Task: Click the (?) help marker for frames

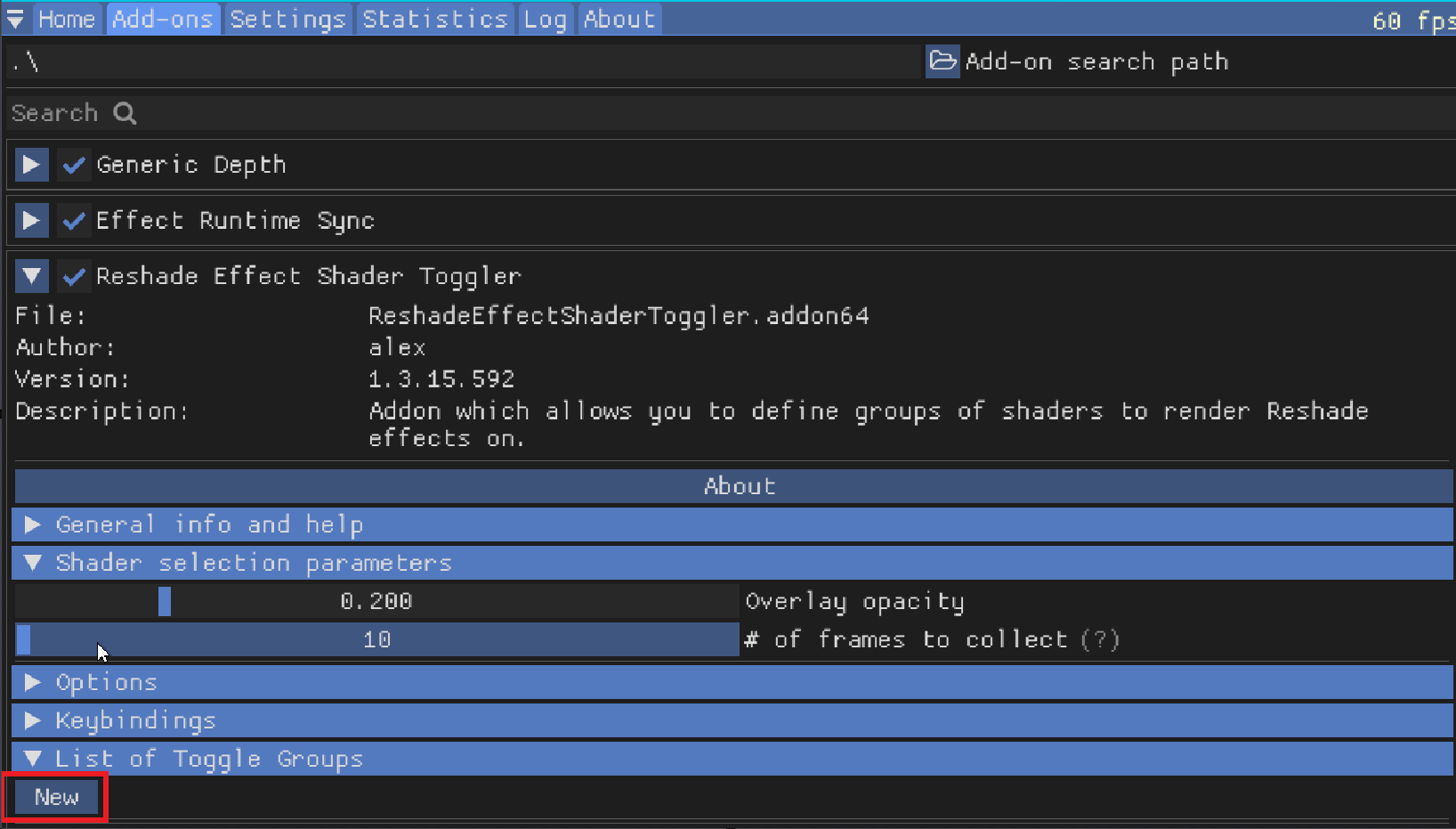Action: tap(1100, 639)
